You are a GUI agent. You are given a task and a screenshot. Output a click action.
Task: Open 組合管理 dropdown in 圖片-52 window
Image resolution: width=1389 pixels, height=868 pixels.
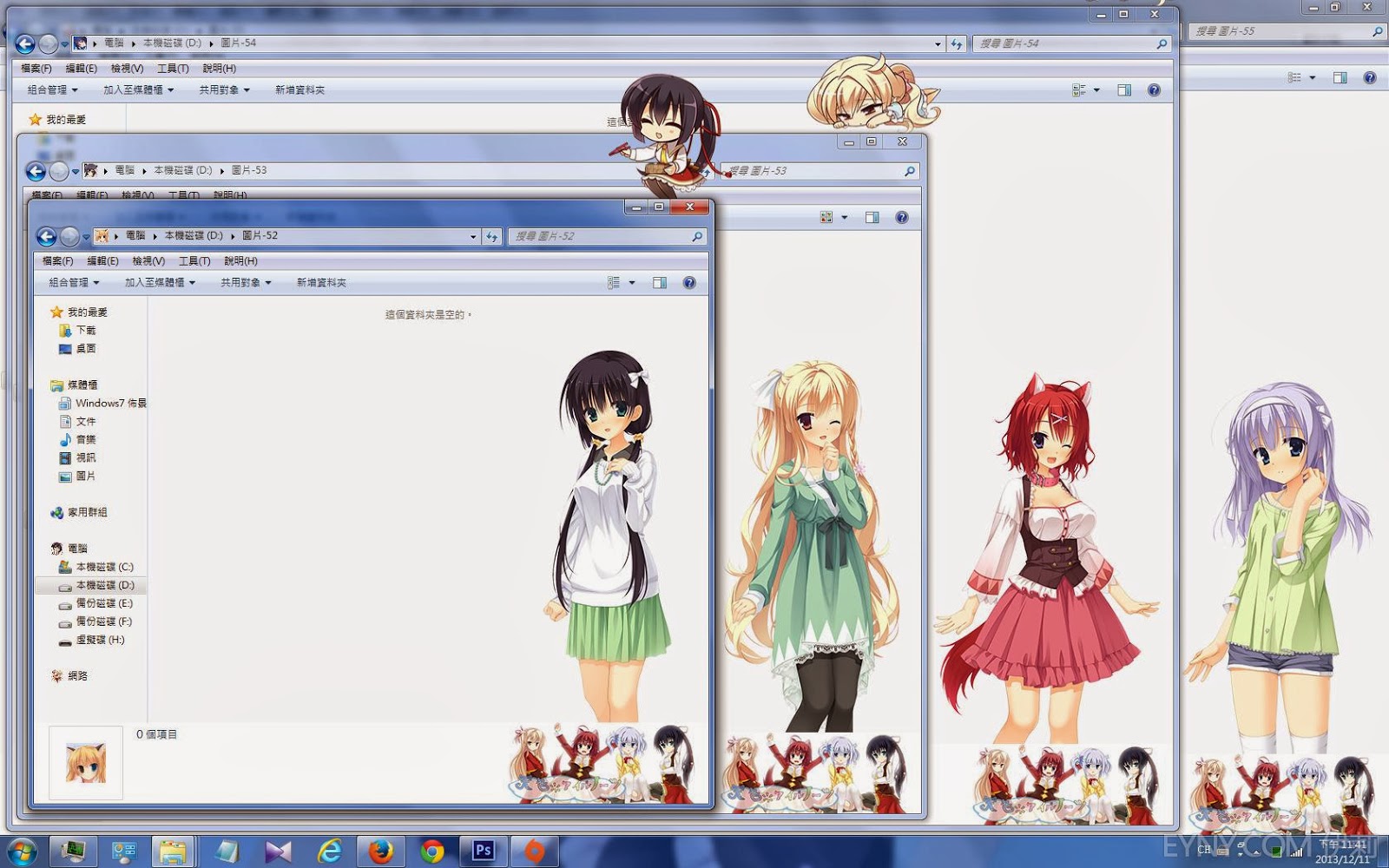pos(74,282)
